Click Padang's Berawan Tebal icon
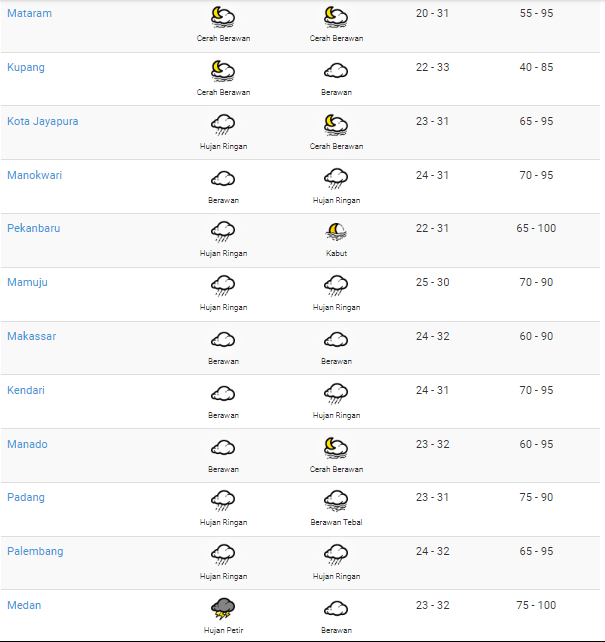Image resolution: width=605 pixels, height=642 pixels. 336,500
